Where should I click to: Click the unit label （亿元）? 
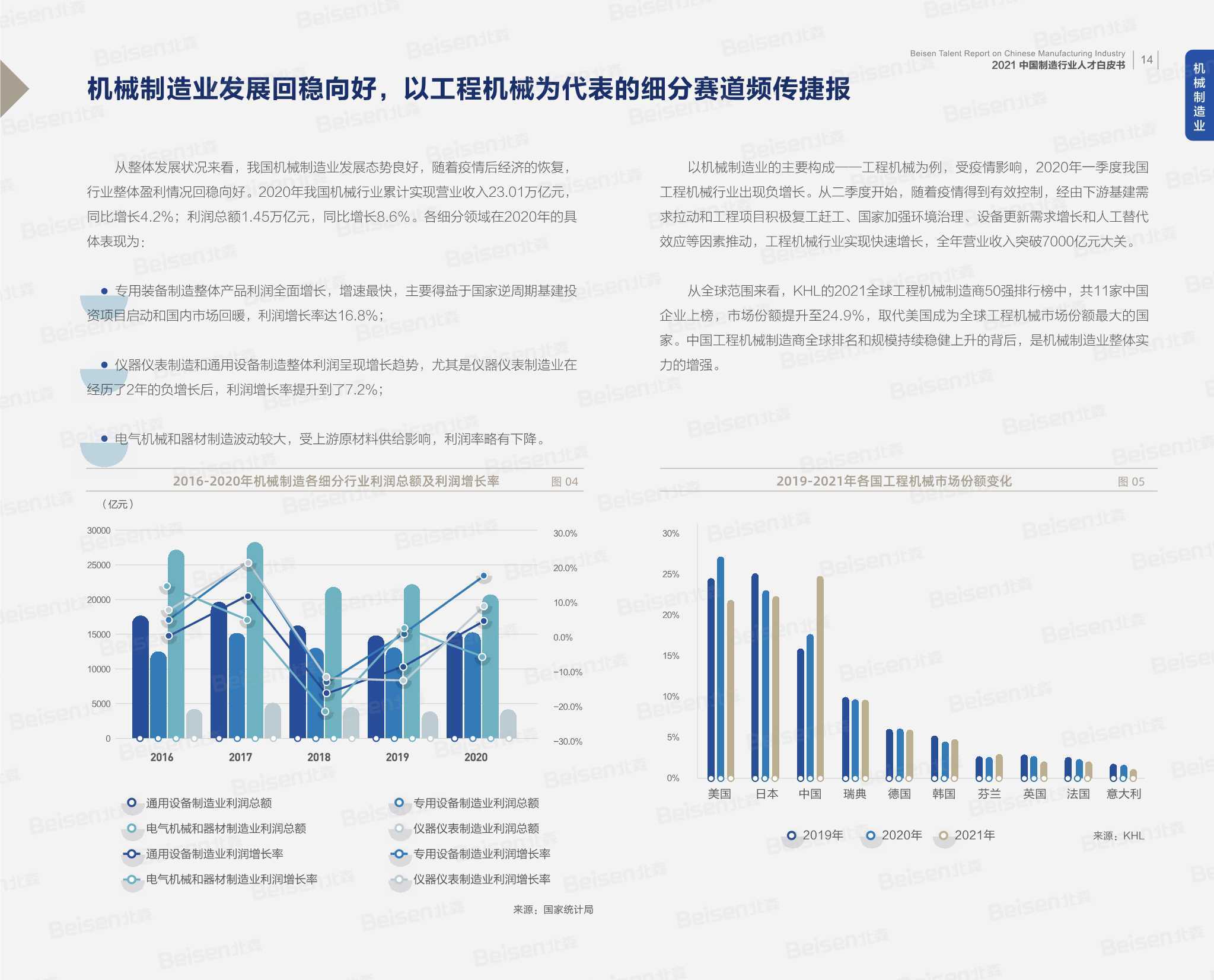point(117,504)
